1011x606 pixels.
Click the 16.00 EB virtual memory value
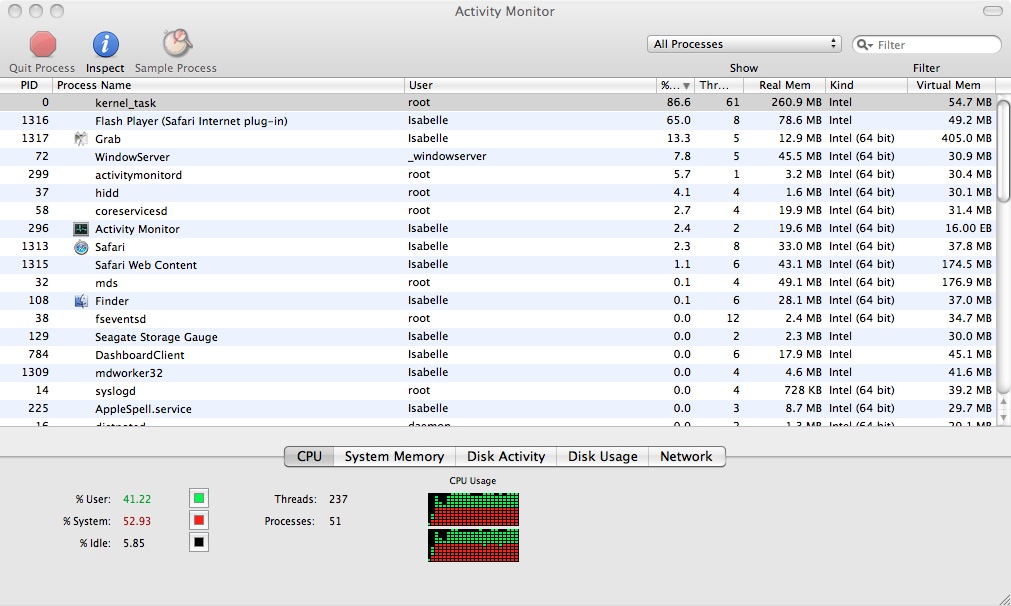point(968,228)
